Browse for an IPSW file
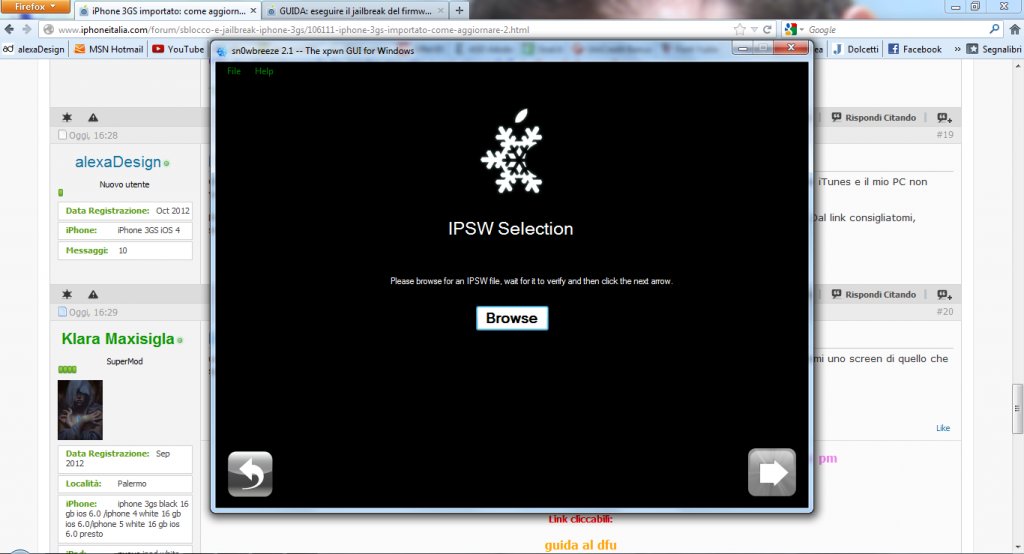 511,318
